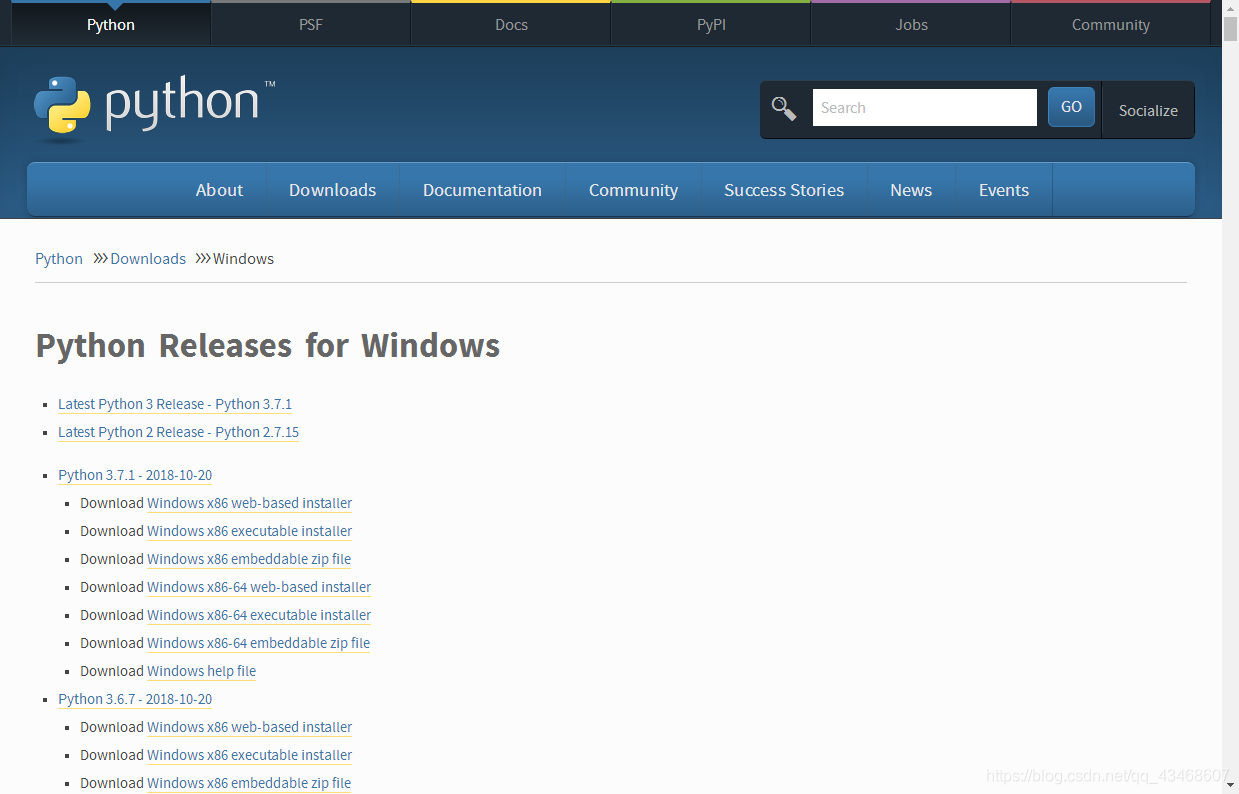Download Python 3.7.1 Windows x86 web-based installer
This screenshot has height=794, width=1239.
(x=249, y=503)
